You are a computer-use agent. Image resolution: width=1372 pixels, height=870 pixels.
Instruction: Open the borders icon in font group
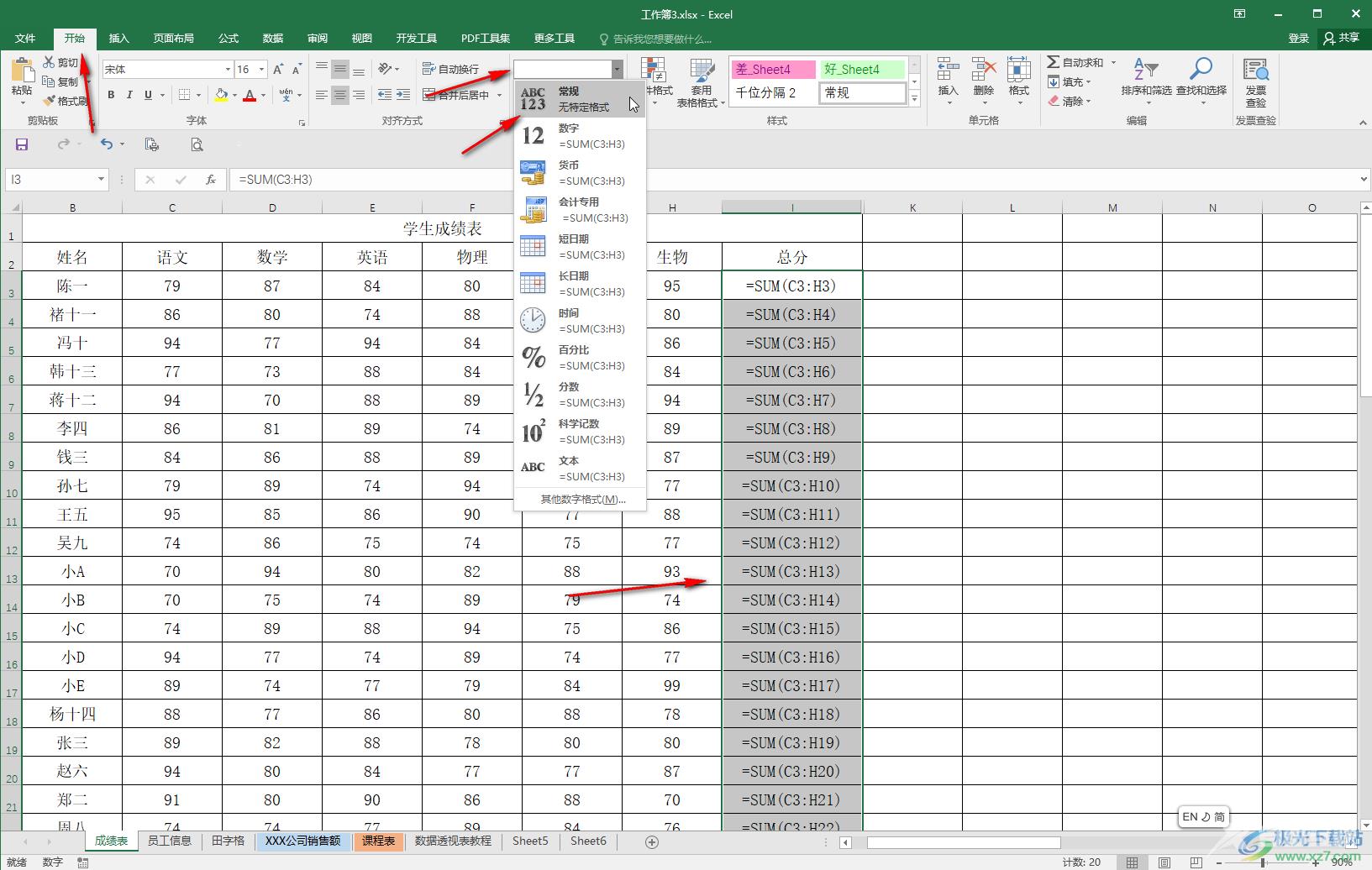185,95
